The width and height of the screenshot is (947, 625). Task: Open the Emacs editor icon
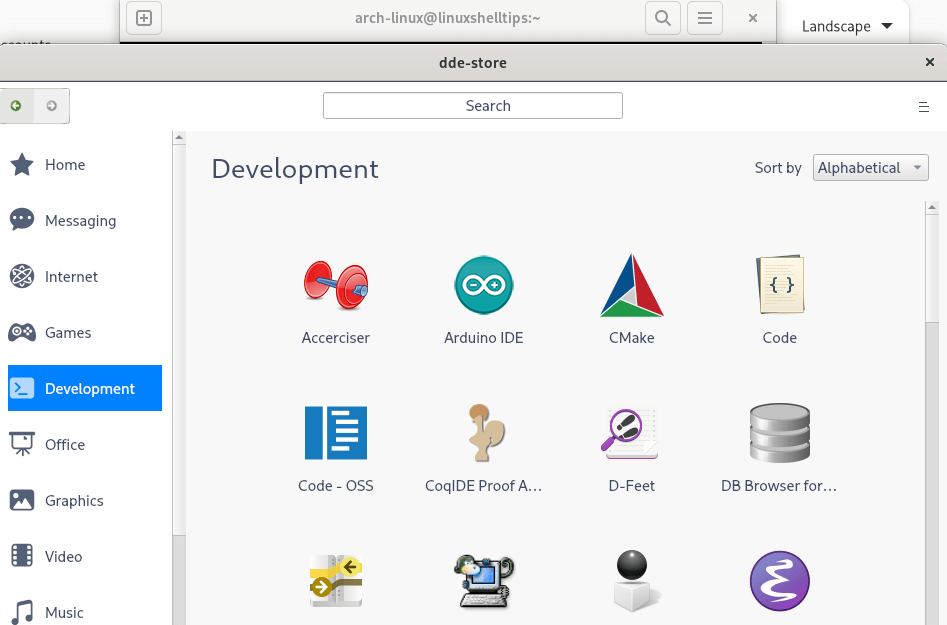point(779,580)
